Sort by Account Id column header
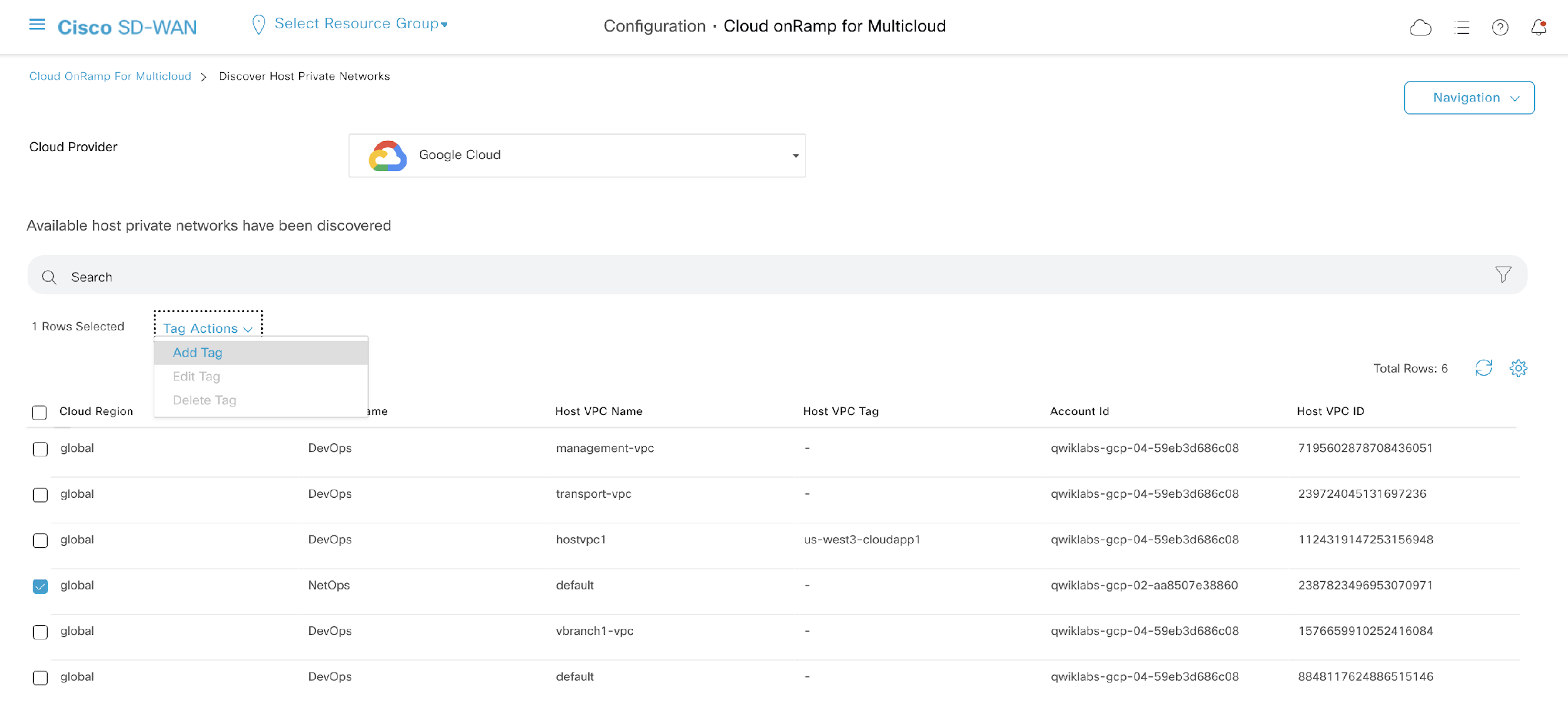1568x704 pixels. coord(1079,411)
